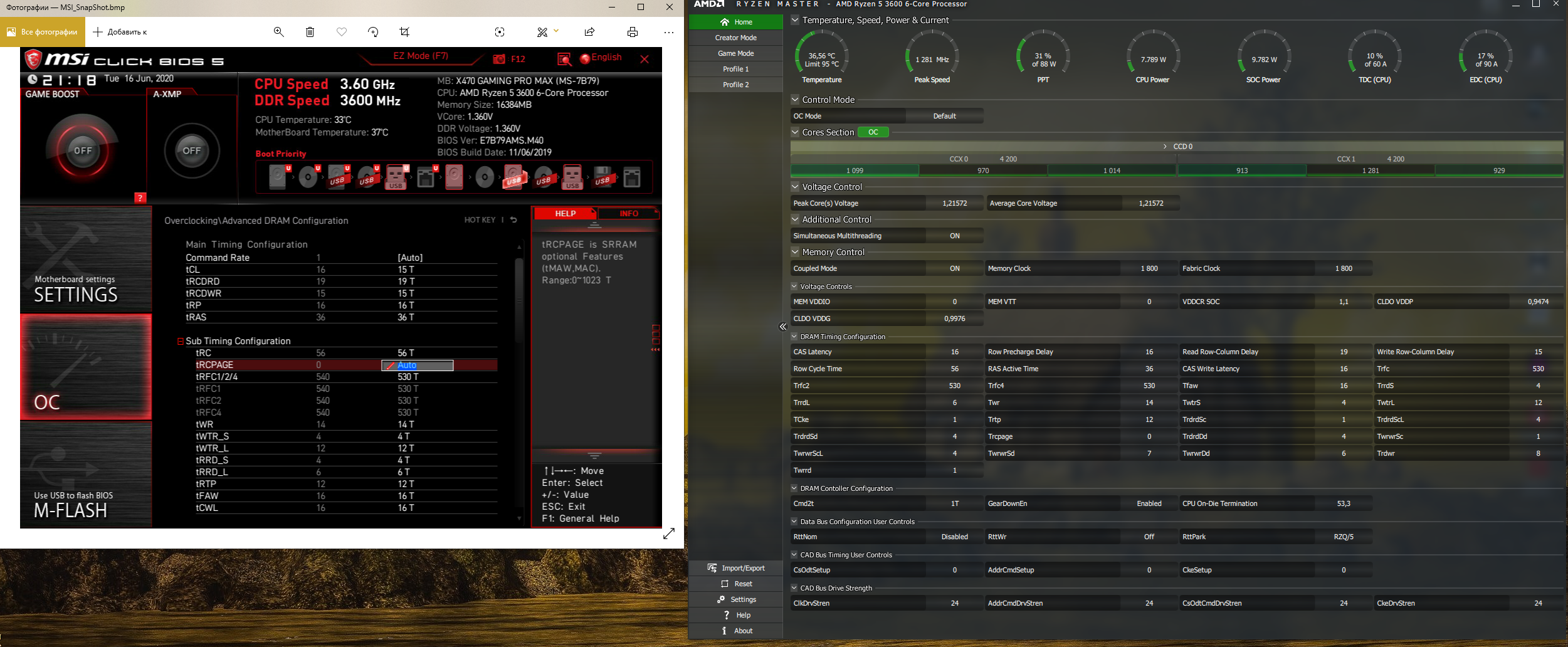Toggle OC Mode Default value
The image size is (1568, 647).
(944, 116)
